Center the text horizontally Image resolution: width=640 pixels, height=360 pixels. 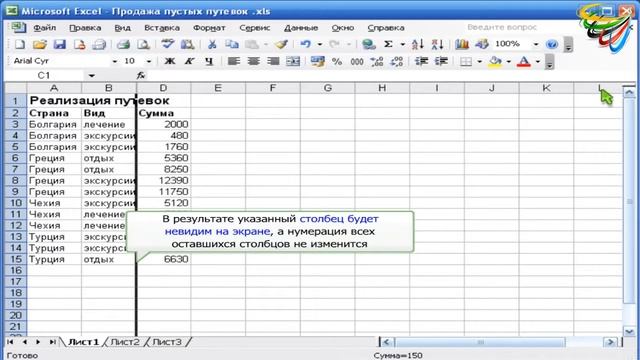[x=253, y=61]
